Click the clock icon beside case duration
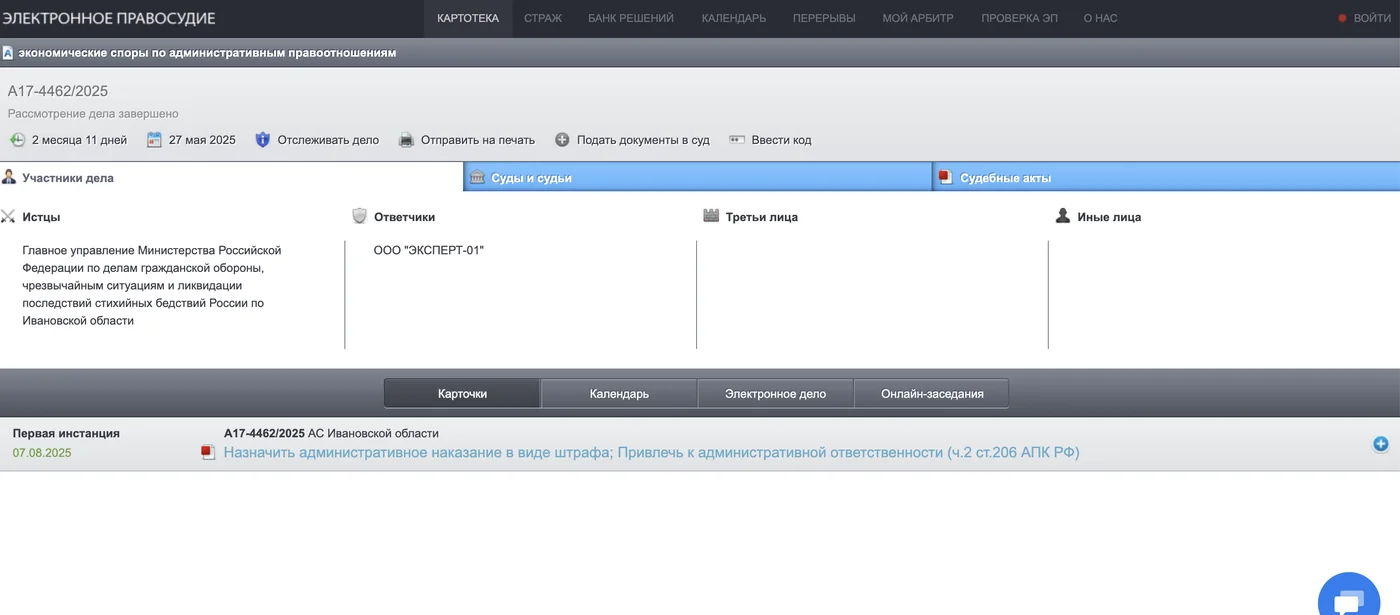The height and width of the screenshot is (615, 1400). [x=17, y=140]
